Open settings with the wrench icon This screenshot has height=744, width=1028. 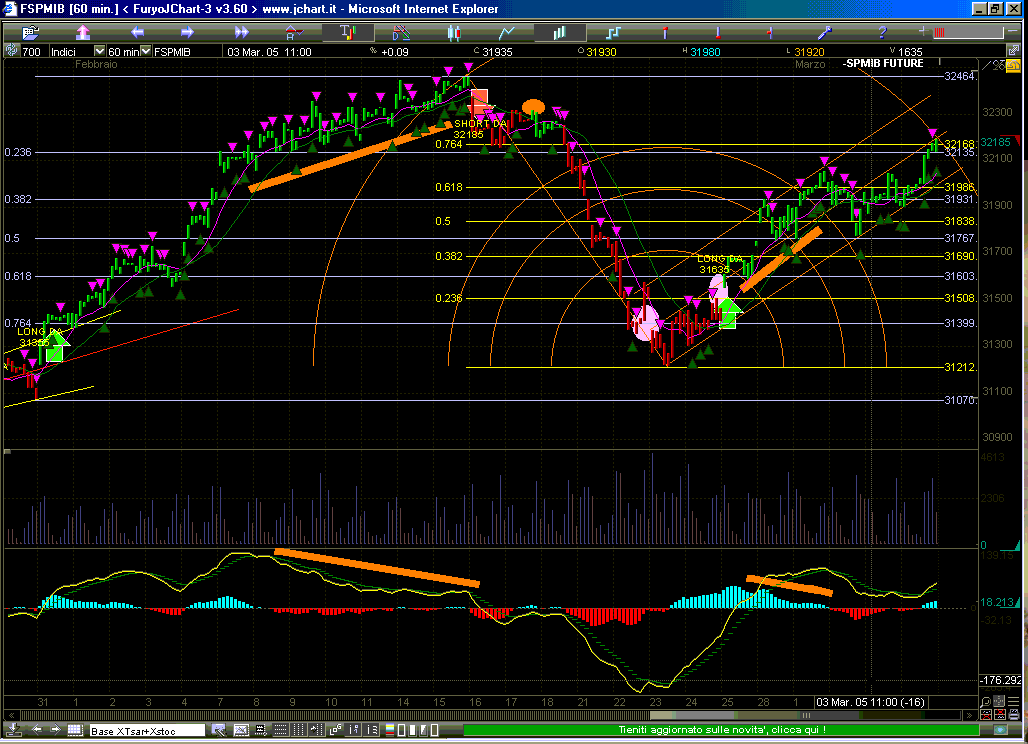pos(826,32)
